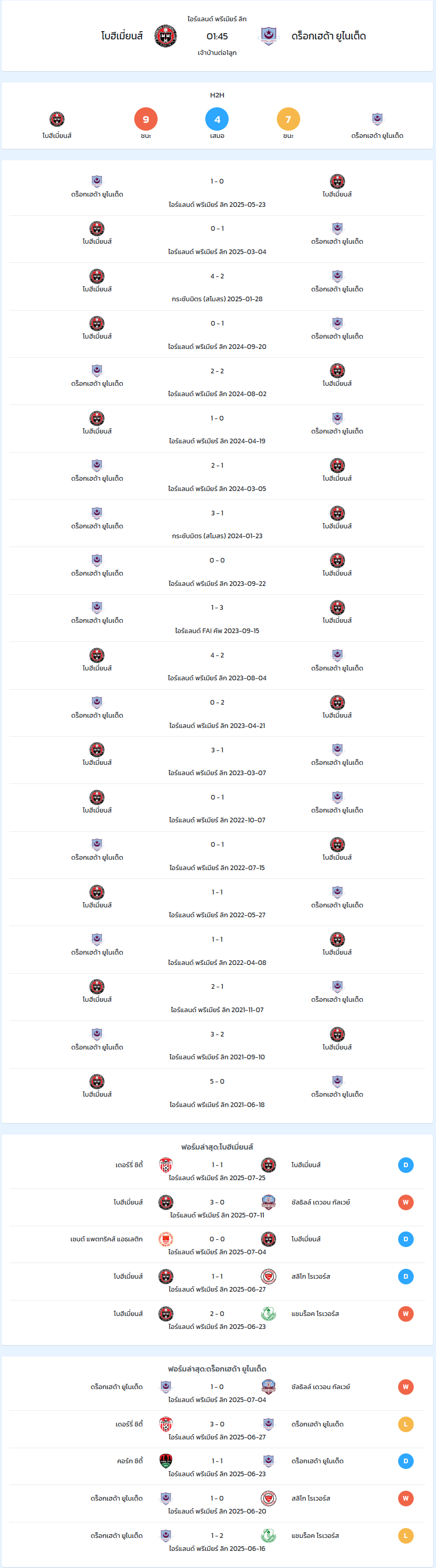Click the Cork City crest in the 2025-06-23 match
Image resolution: width=436 pixels, height=1568 pixels.
coord(165,1461)
